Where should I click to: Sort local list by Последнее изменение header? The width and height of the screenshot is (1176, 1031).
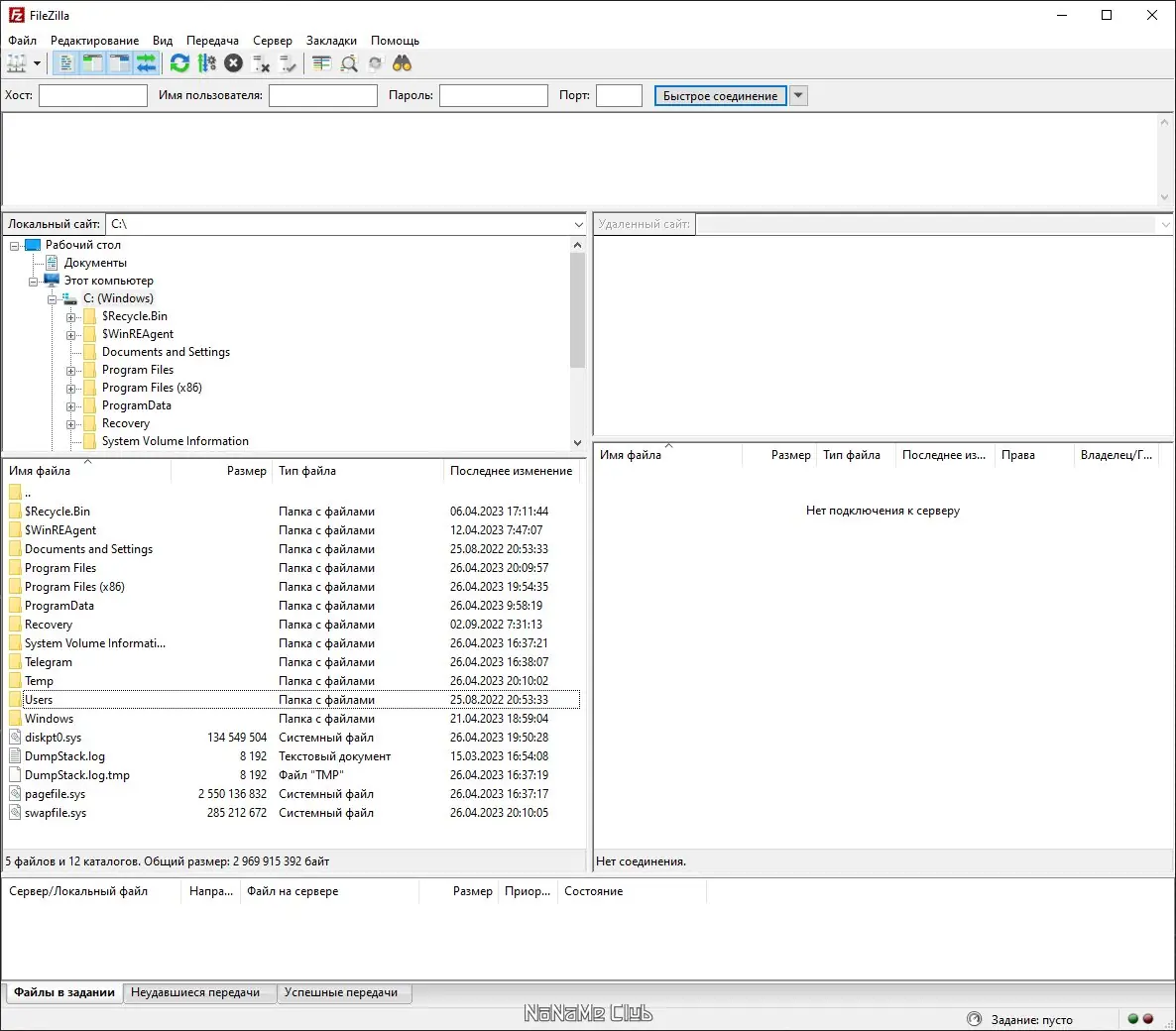(x=512, y=471)
